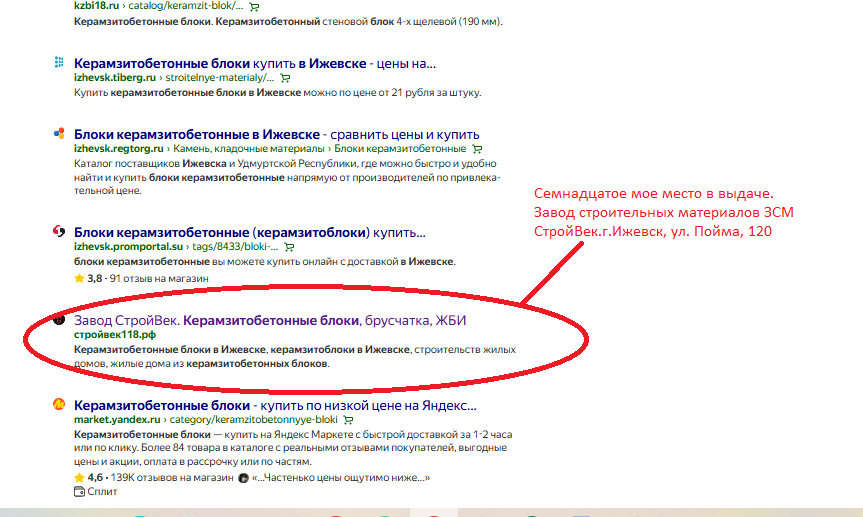This screenshot has width=863, height=517.
Task: Click '139К отзывов на магазин' text
Action: coord(172,478)
